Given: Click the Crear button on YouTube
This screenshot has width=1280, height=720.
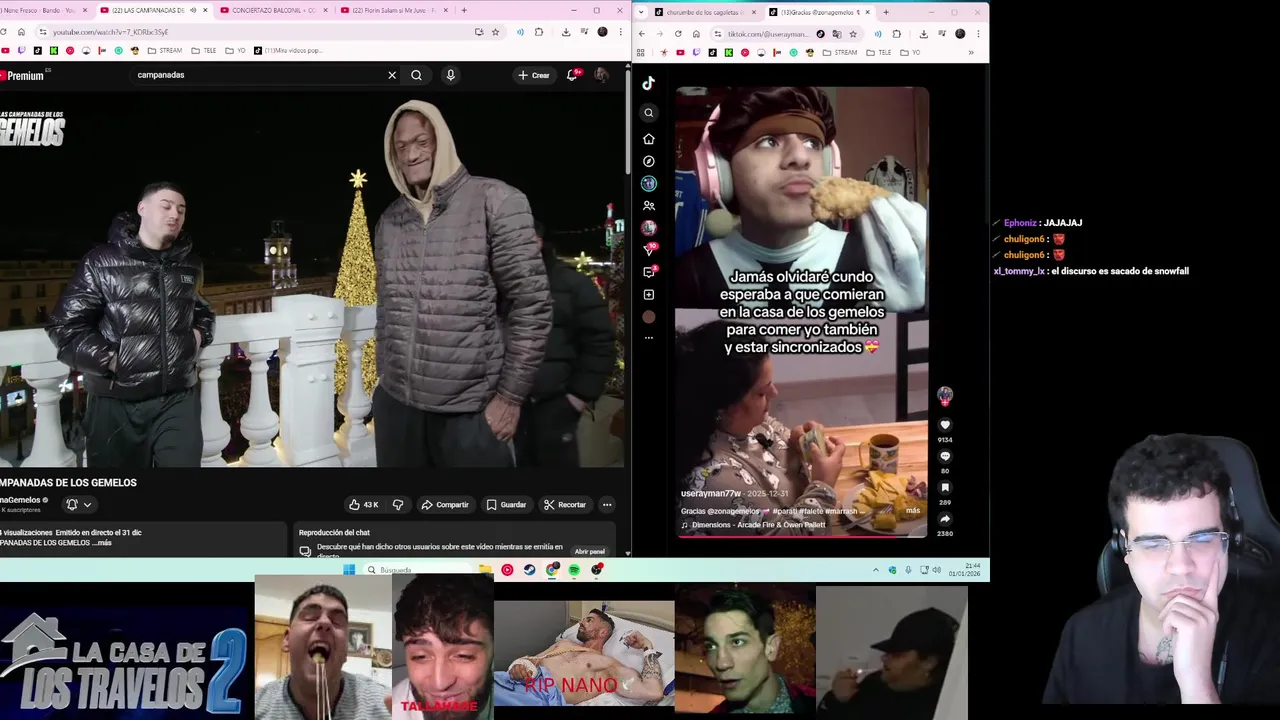Looking at the screenshot, I should [x=534, y=75].
